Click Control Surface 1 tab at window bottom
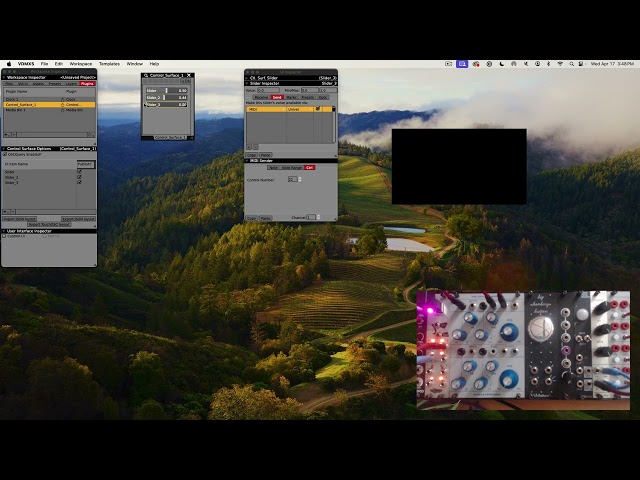Image resolution: width=640 pixels, height=480 pixels. pyautogui.click(x=170, y=138)
